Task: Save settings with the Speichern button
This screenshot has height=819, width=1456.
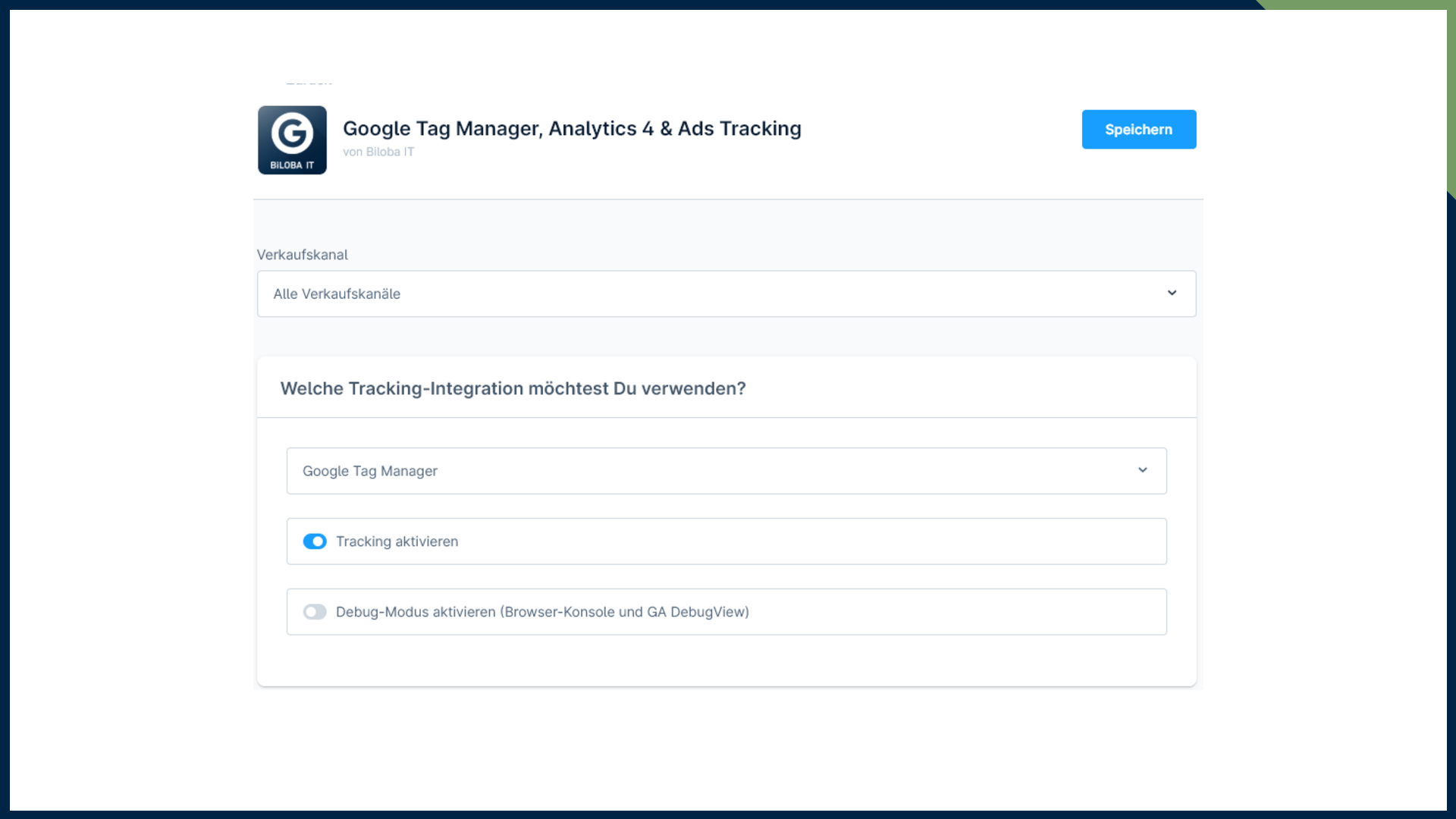Action: coord(1139,130)
